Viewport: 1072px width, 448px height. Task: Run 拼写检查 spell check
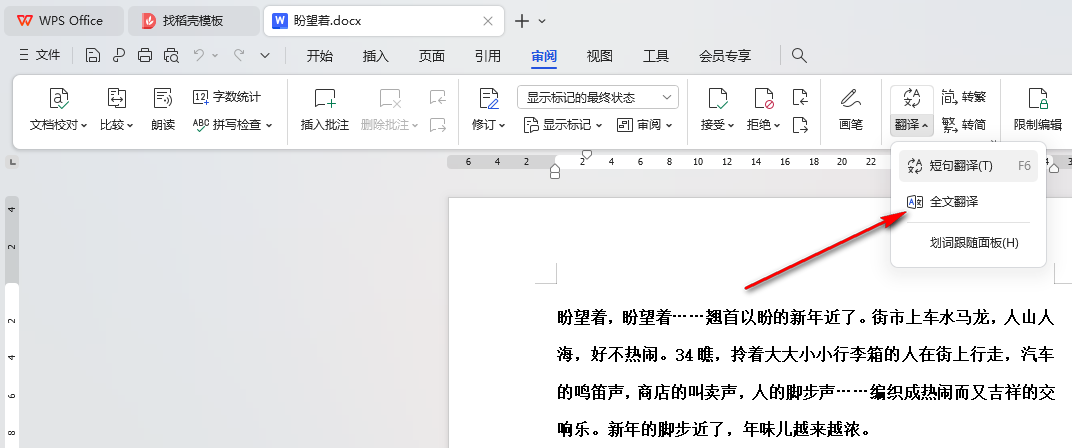click(x=228, y=124)
